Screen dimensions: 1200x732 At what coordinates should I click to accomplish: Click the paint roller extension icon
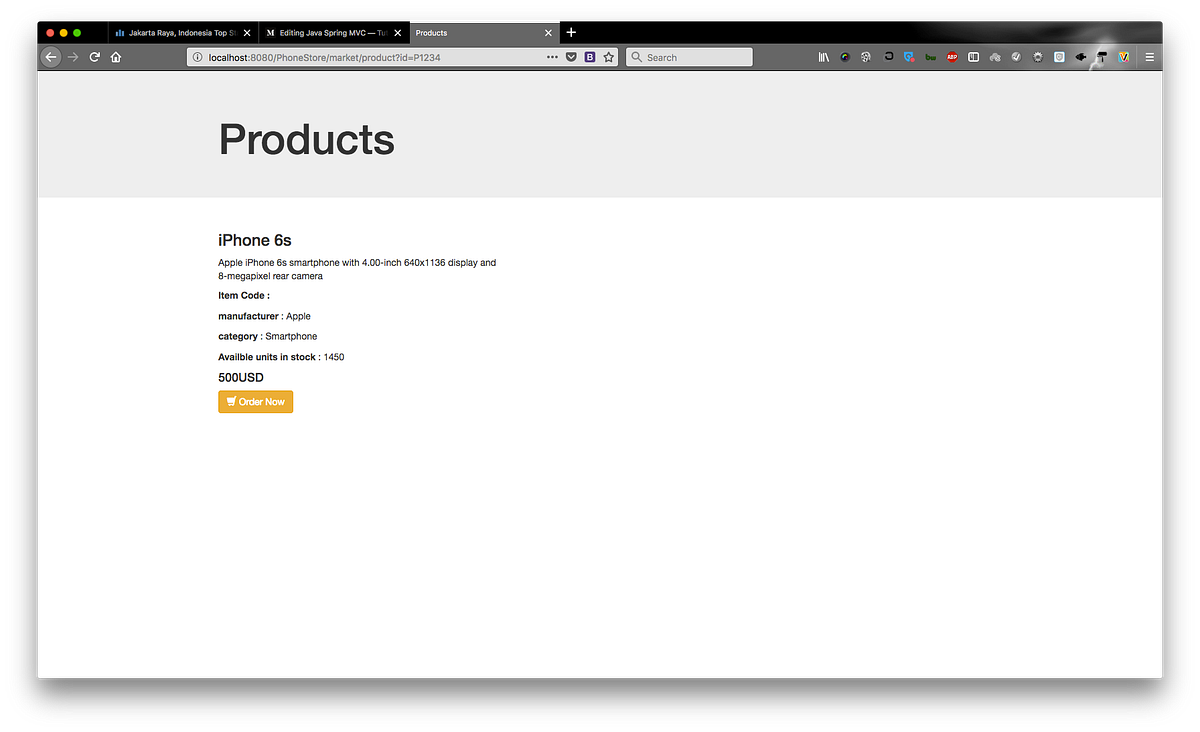1102,57
